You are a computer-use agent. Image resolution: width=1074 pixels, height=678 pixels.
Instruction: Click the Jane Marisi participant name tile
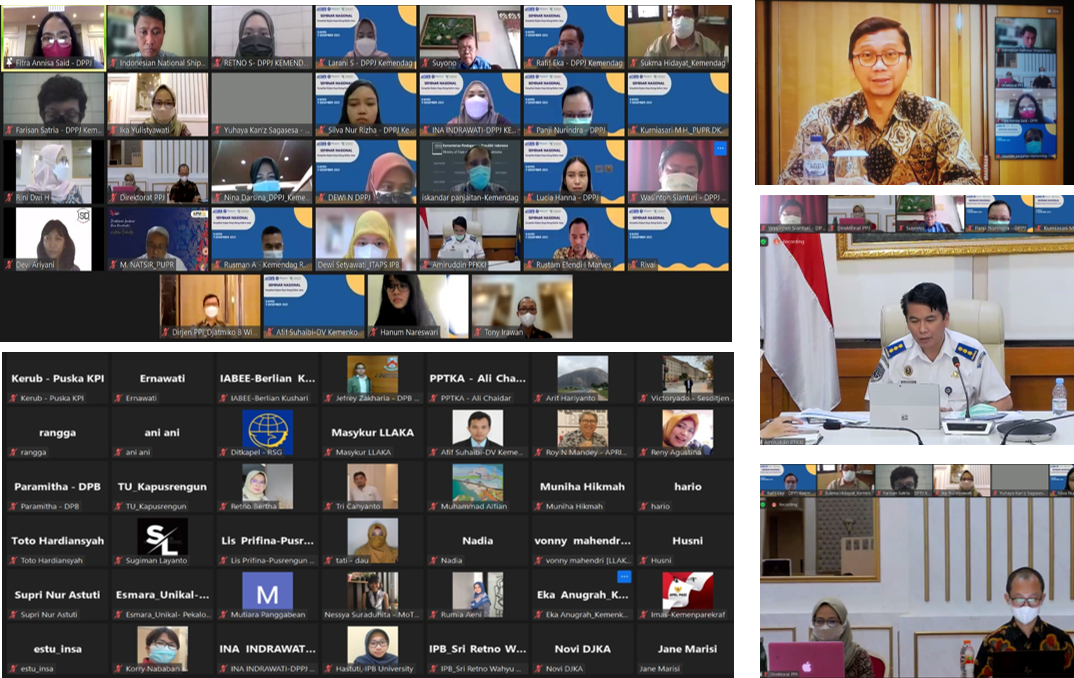[687, 649]
